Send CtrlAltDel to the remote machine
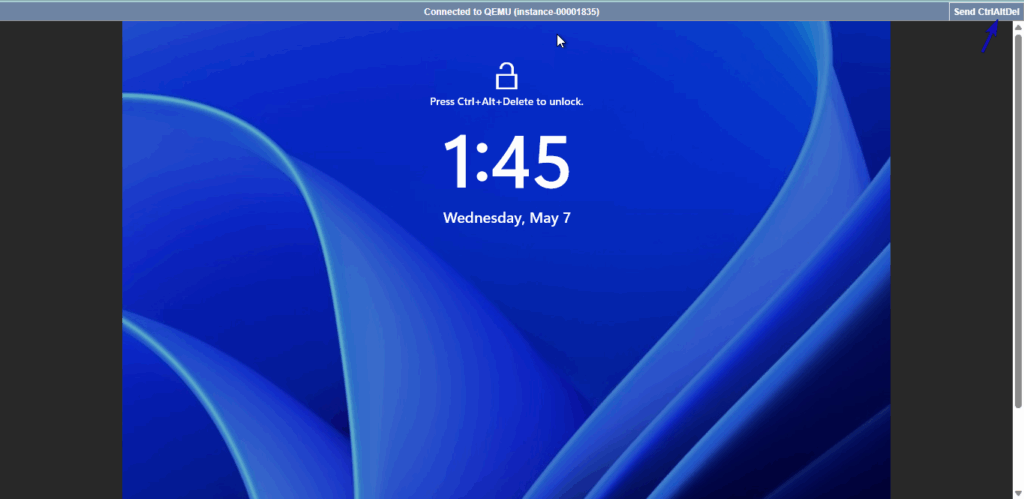This screenshot has width=1024, height=499. tap(986, 12)
